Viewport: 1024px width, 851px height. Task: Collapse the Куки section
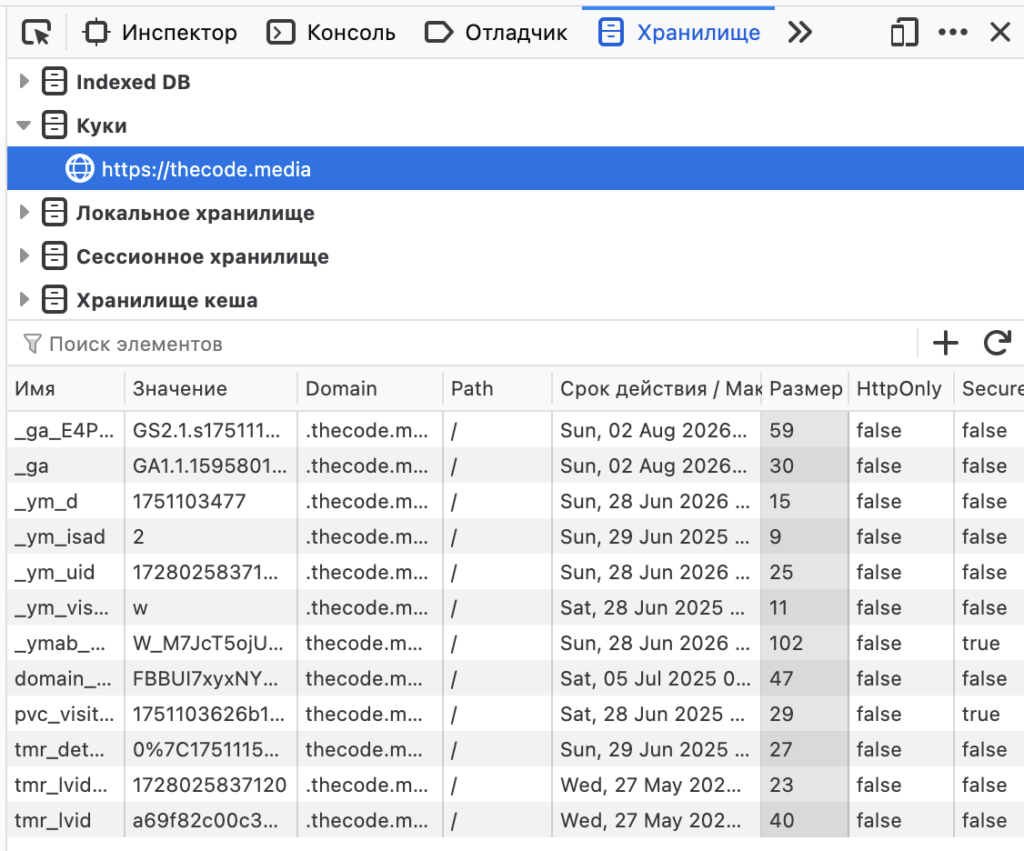(22, 125)
